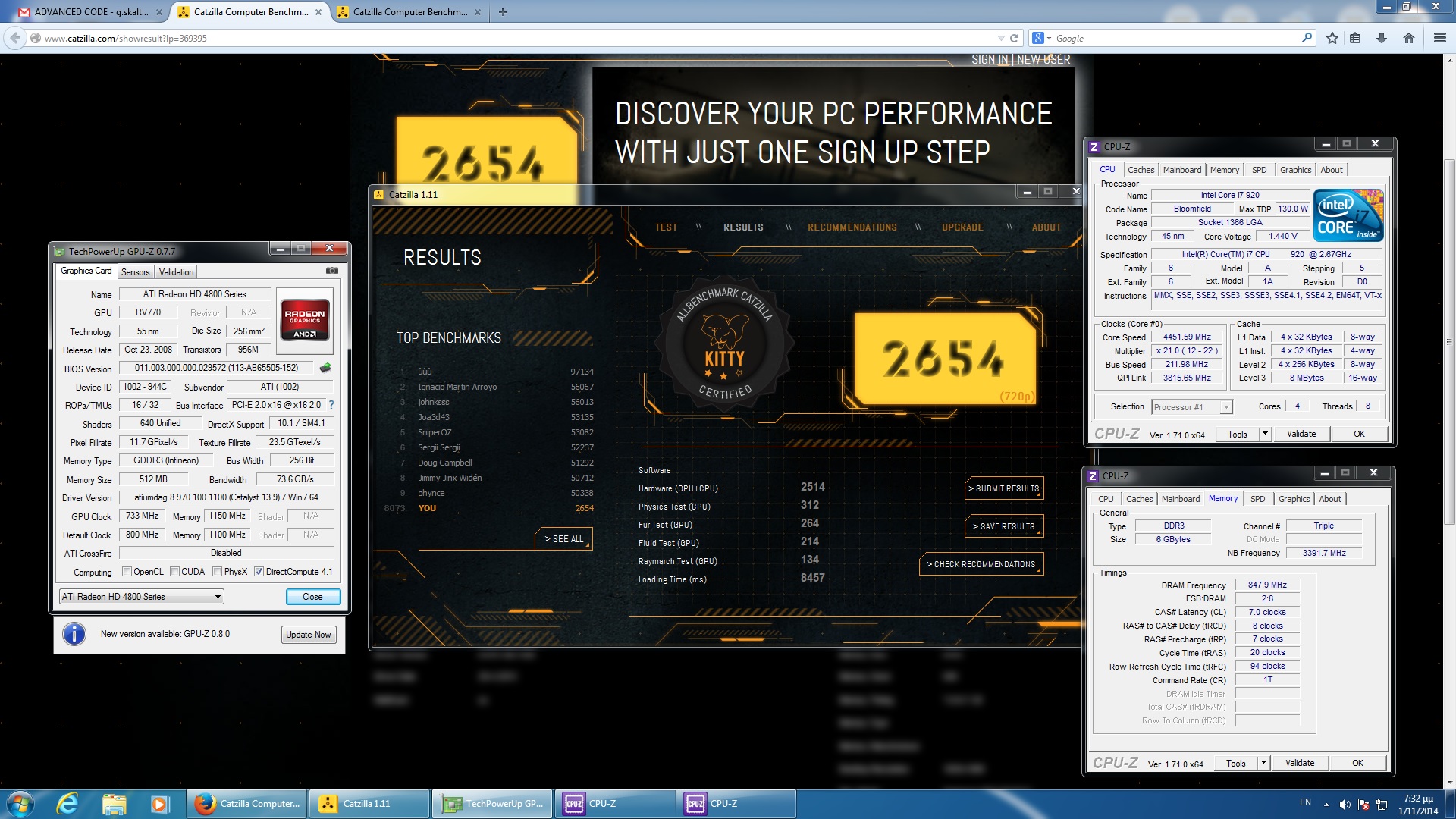The image size is (1456, 819).
Task: Click the SAVE RESULTS button
Action: point(1003,526)
